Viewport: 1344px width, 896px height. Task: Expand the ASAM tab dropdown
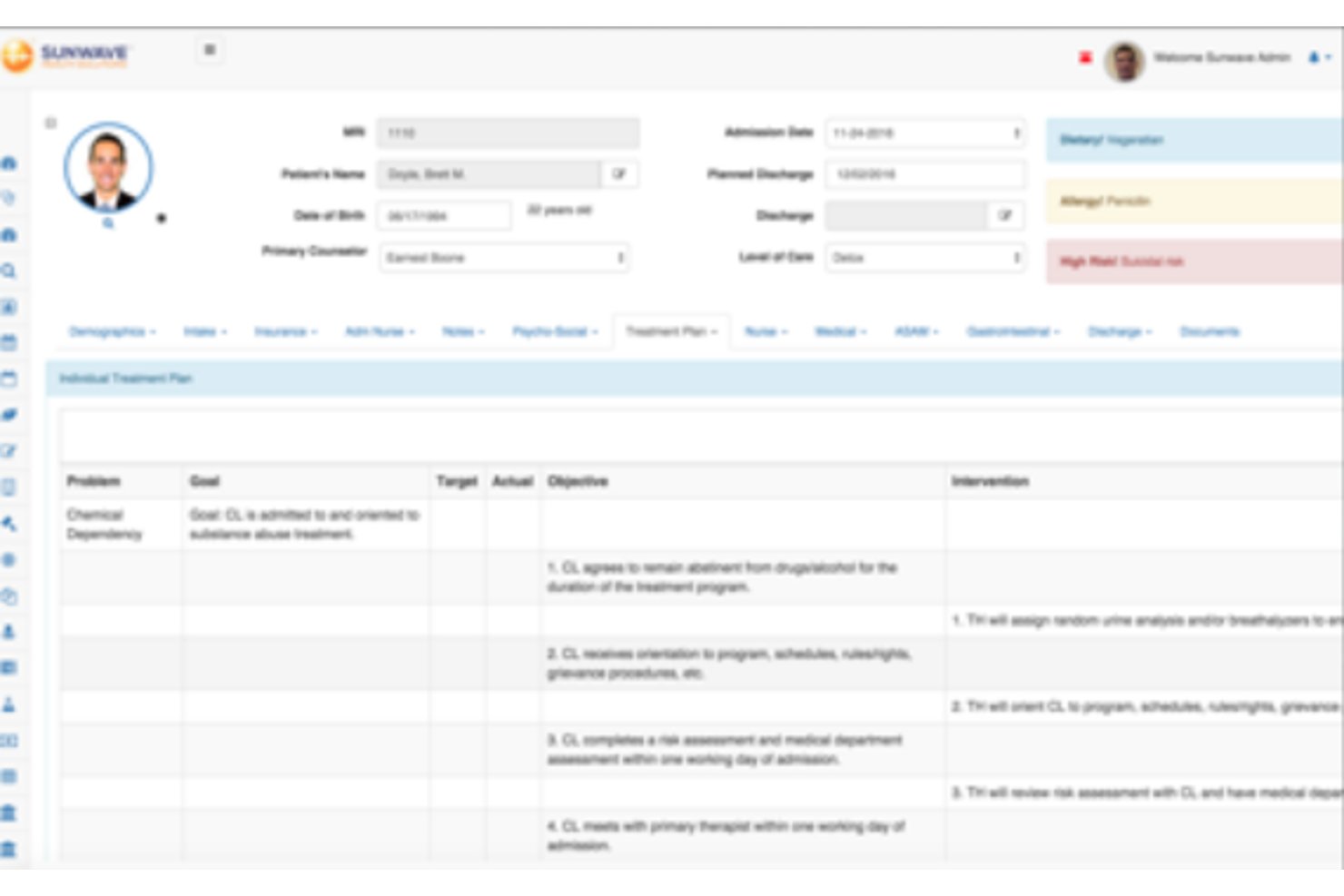917,331
